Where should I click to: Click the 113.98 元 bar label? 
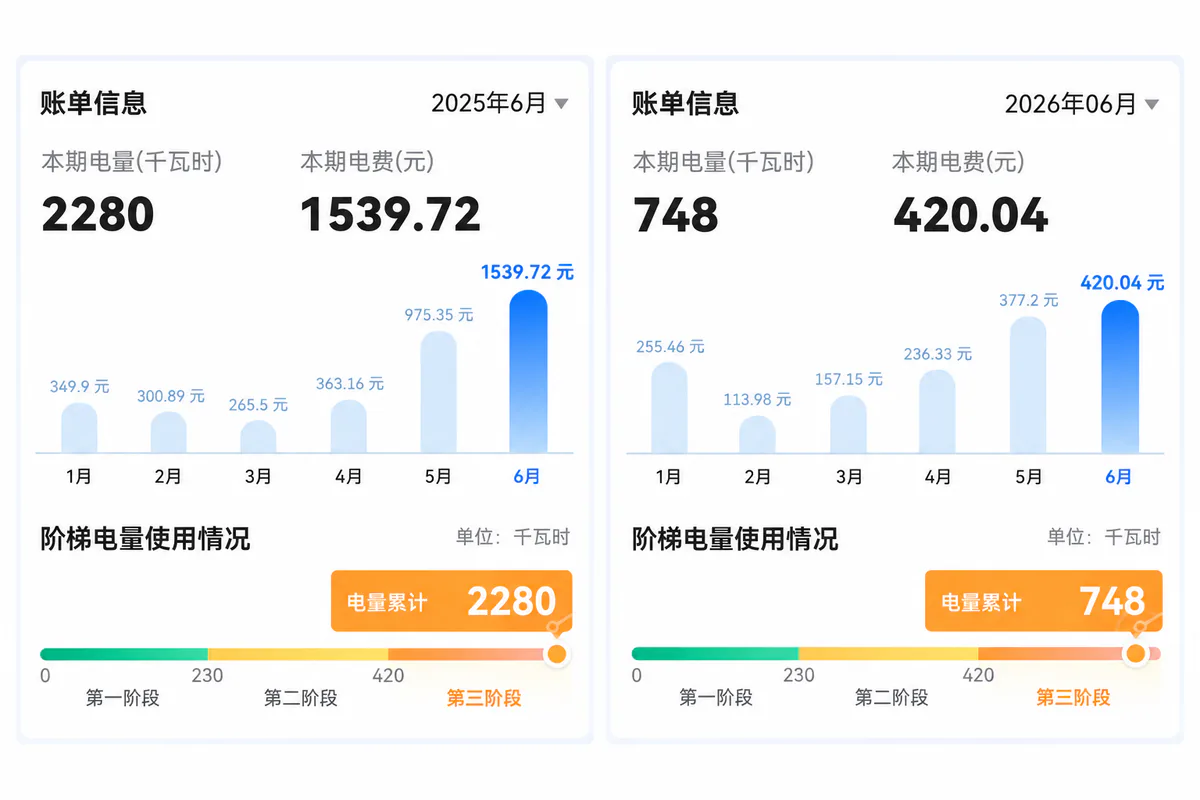tap(758, 400)
